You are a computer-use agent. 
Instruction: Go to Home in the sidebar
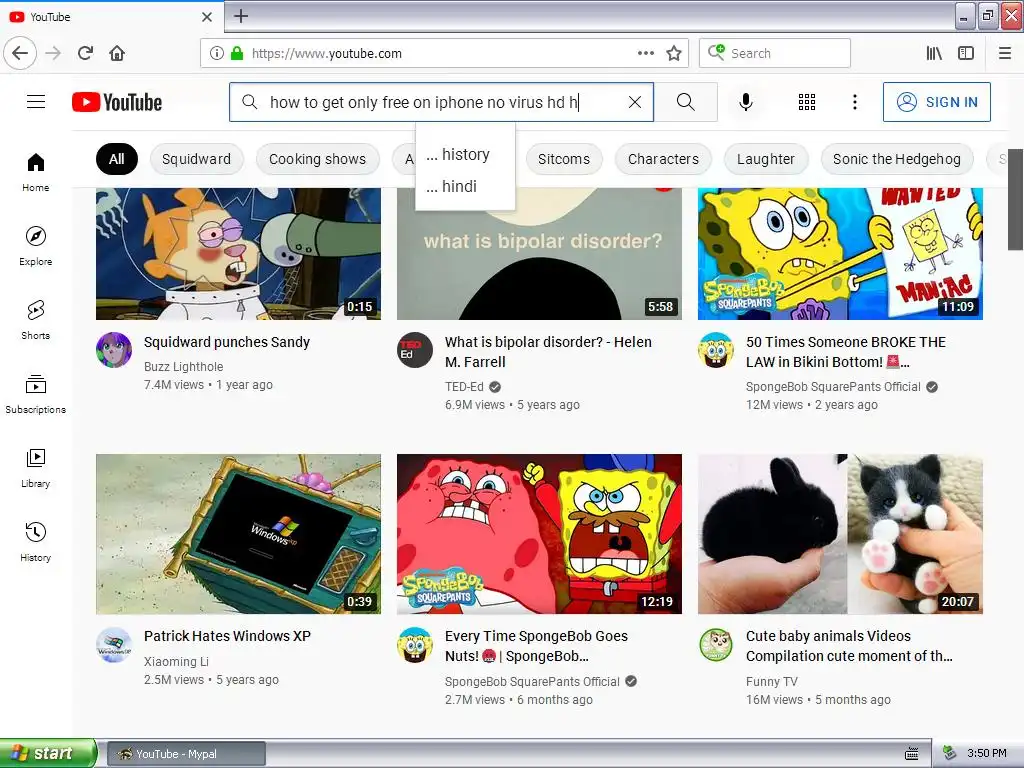tap(36, 172)
